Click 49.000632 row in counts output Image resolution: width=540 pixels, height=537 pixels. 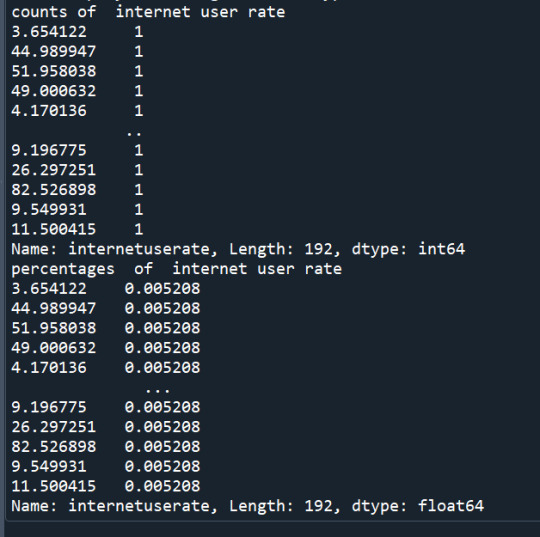pos(77,91)
